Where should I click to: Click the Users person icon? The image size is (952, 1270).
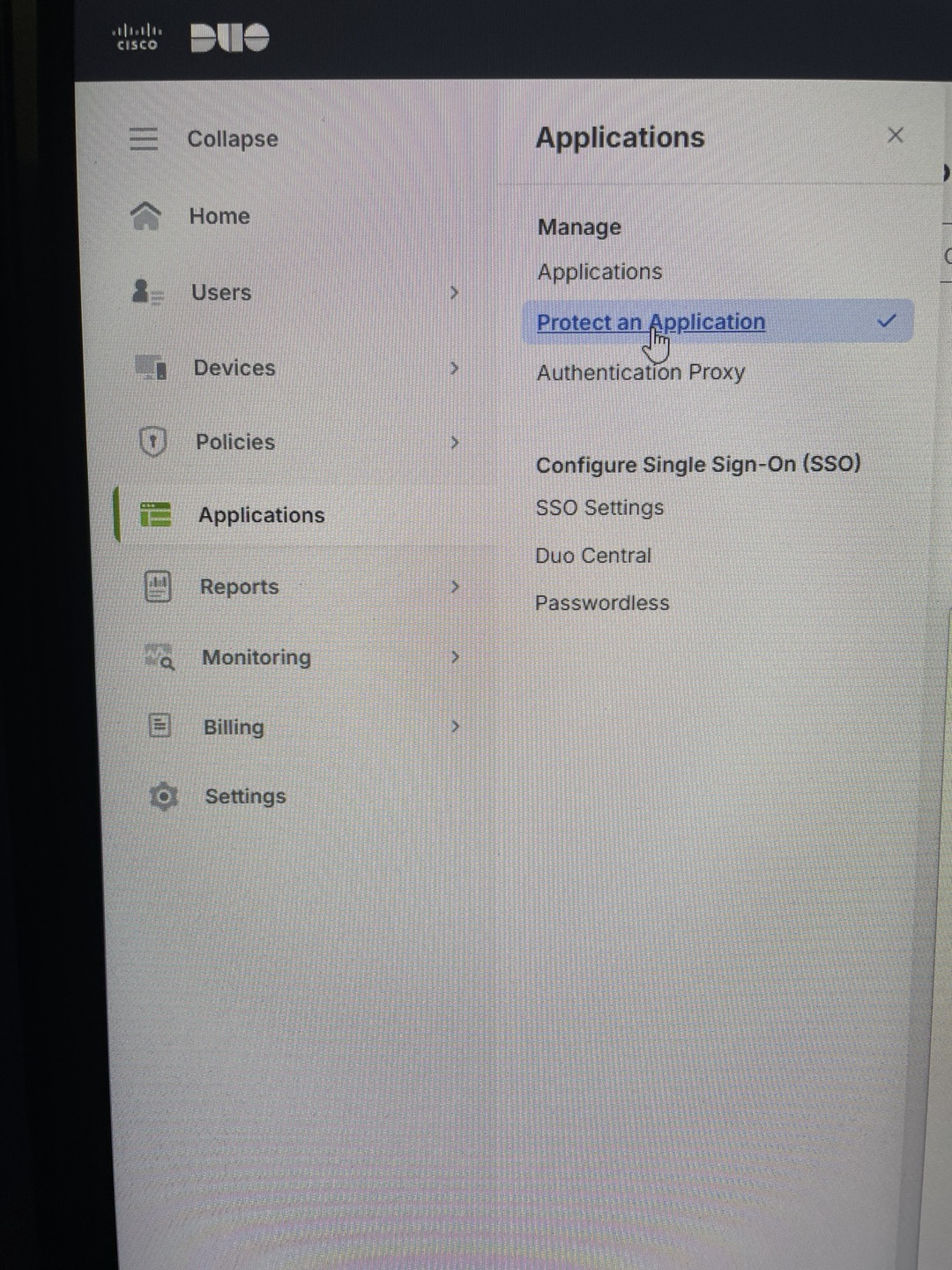pyautogui.click(x=147, y=292)
